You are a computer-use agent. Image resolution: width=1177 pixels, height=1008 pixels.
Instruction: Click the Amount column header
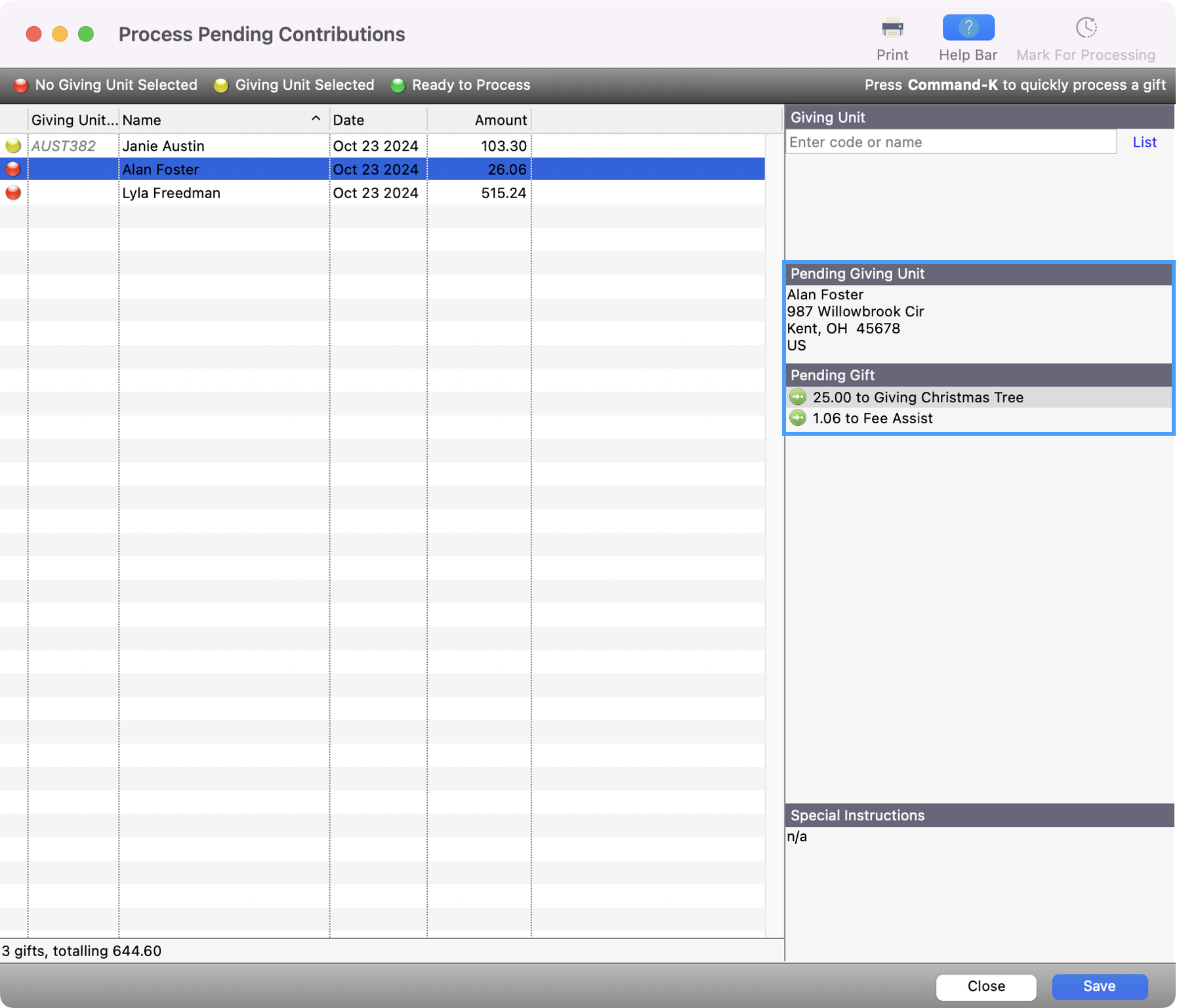tap(479, 120)
